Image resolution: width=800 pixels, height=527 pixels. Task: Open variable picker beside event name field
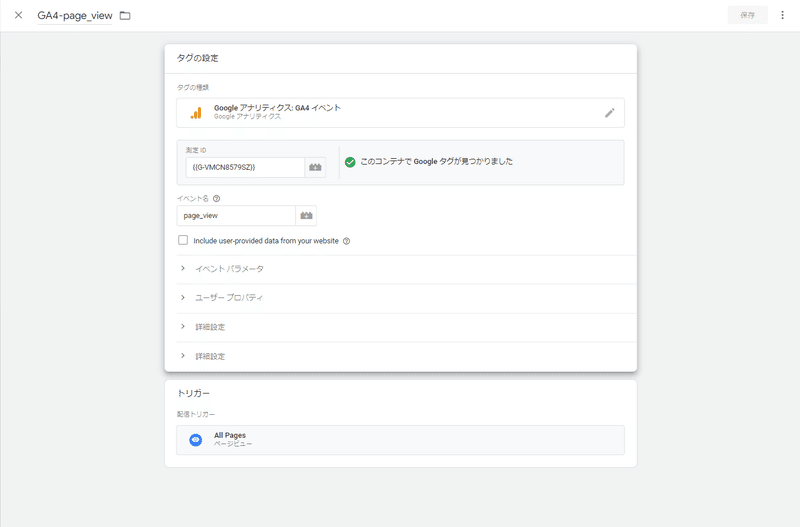(x=306, y=216)
